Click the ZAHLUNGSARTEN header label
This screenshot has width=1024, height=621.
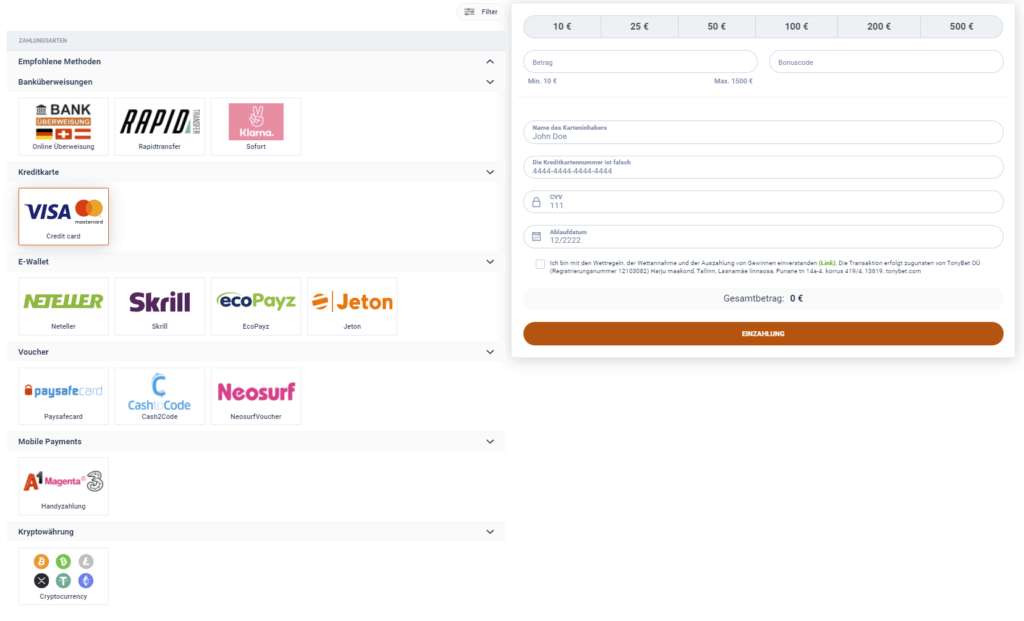click(x=42, y=40)
